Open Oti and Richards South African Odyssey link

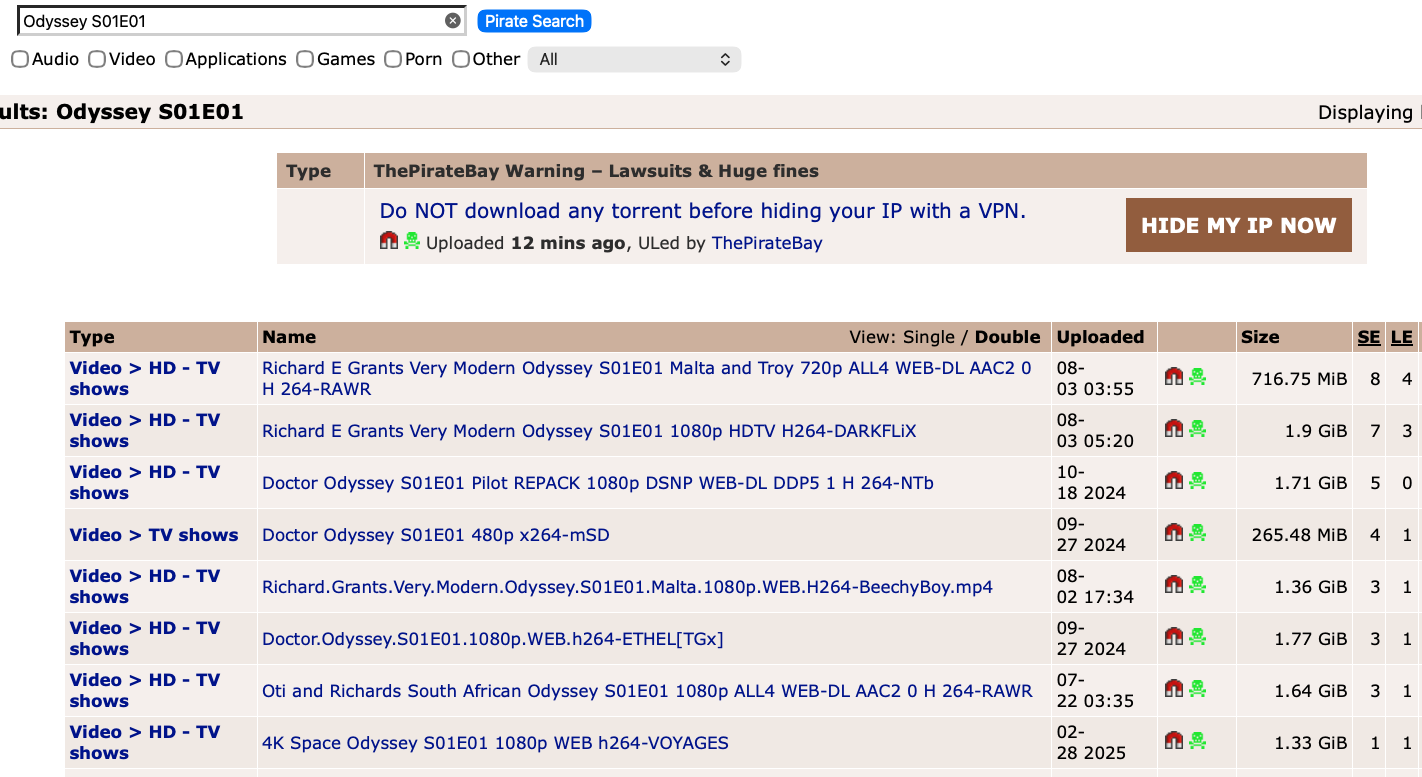coord(647,691)
